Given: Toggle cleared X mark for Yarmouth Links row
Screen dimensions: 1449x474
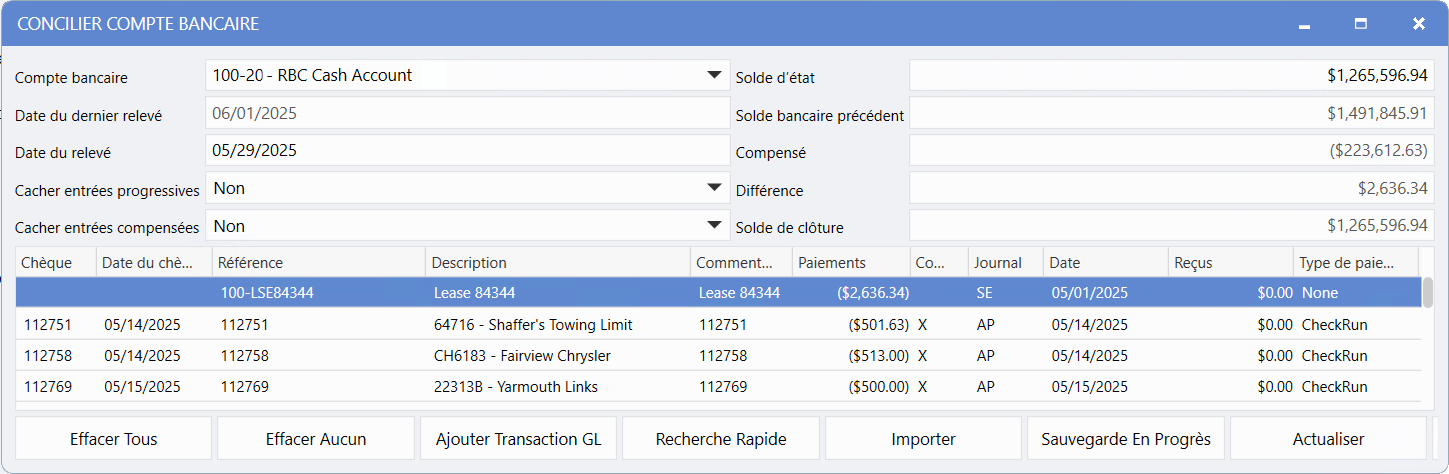Looking at the screenshot, I should point(922,387).
